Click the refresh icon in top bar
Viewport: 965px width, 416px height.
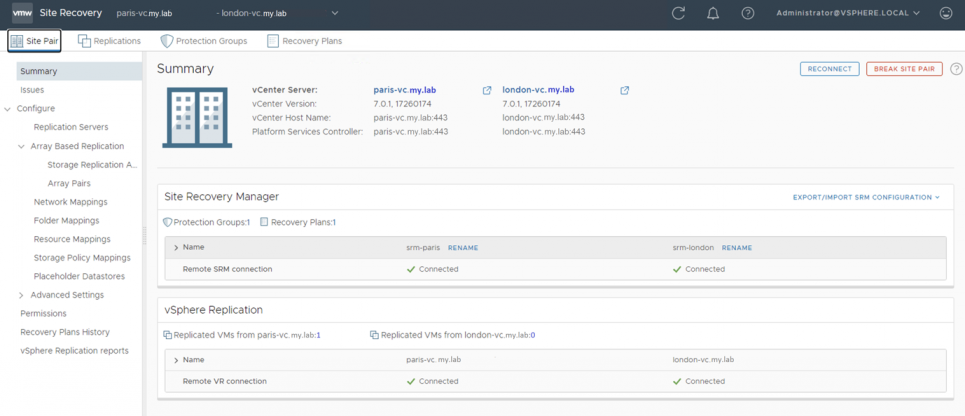[678, 13]
